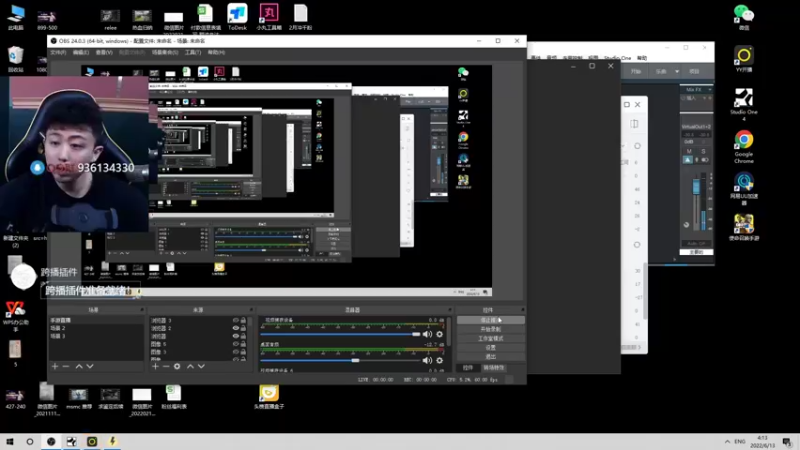The height and width of the screenshot is (450, 800).
Task: Open 帮助(H) menu in OBS
Action: tap(216, 53)
